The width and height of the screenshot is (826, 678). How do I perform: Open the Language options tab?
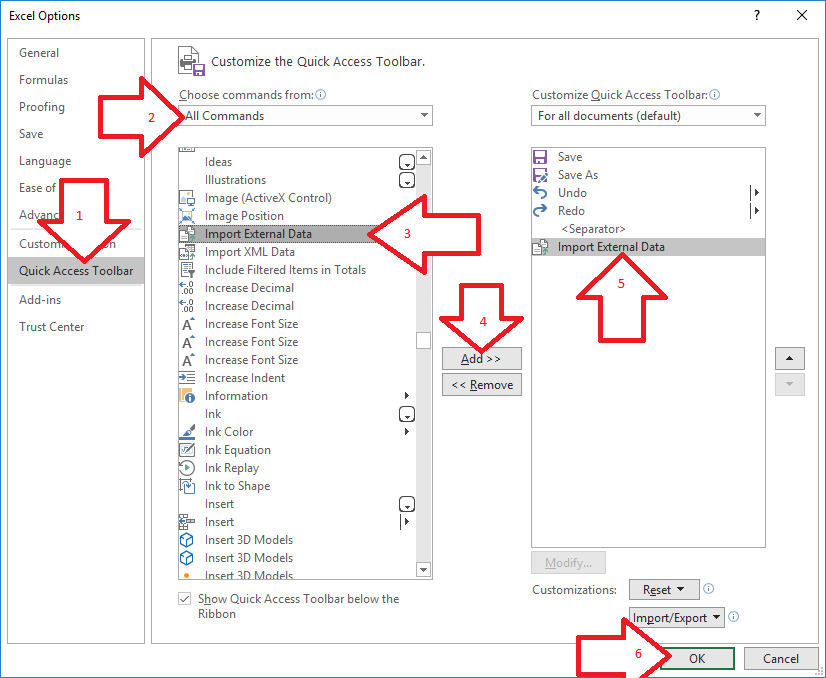point(45,161)
